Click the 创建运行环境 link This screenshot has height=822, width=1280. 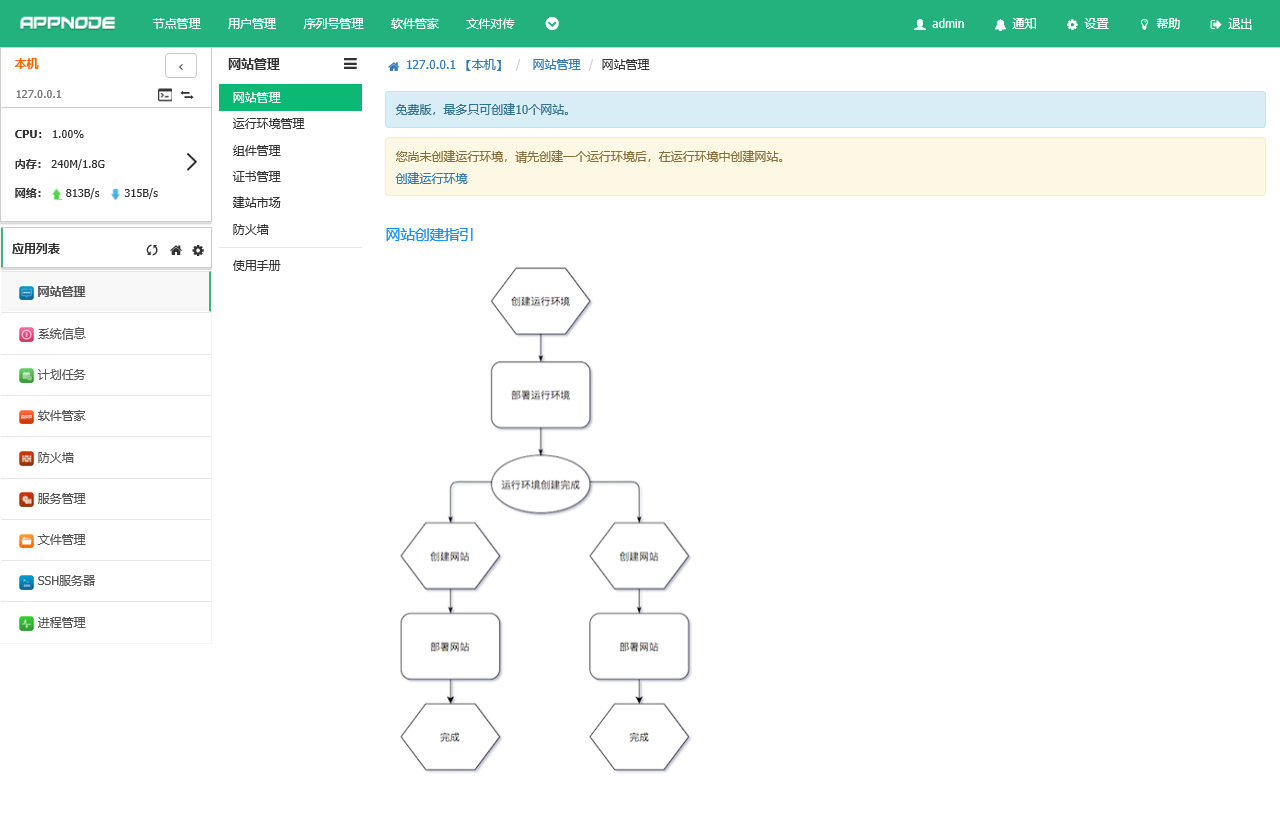point(431,179)
